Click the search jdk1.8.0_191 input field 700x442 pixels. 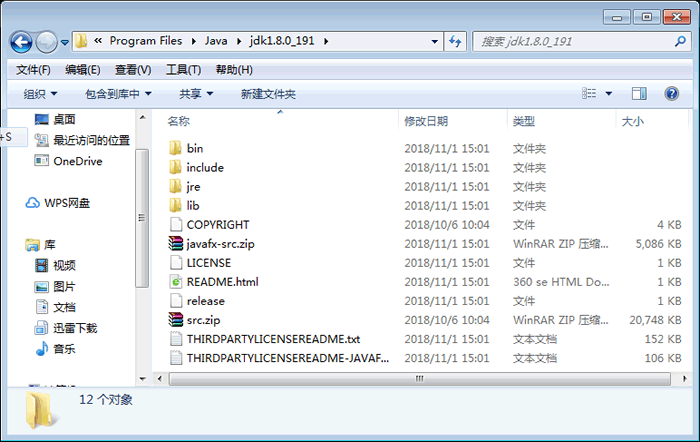click(575, 42)
